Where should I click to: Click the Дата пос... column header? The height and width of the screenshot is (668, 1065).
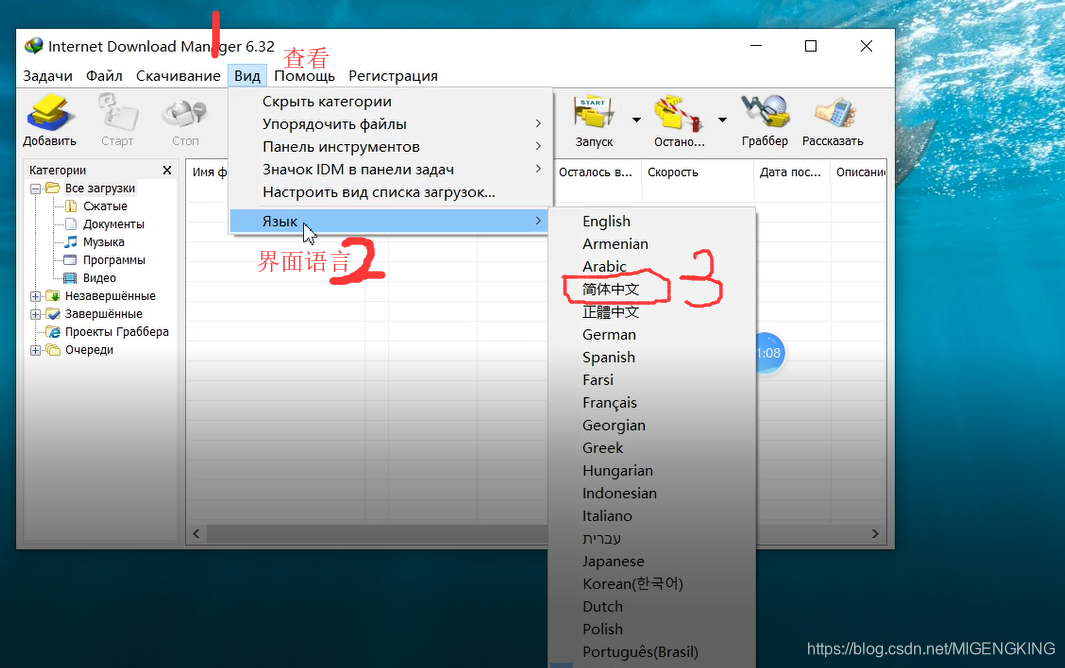[x=792, y=173]
